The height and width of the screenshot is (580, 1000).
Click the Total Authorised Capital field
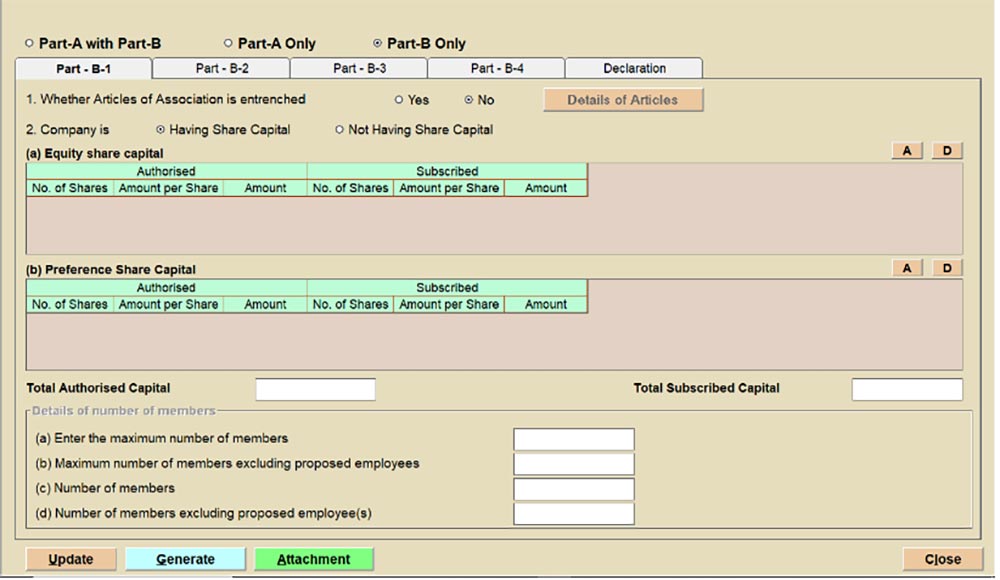click(x=315, y=389)
